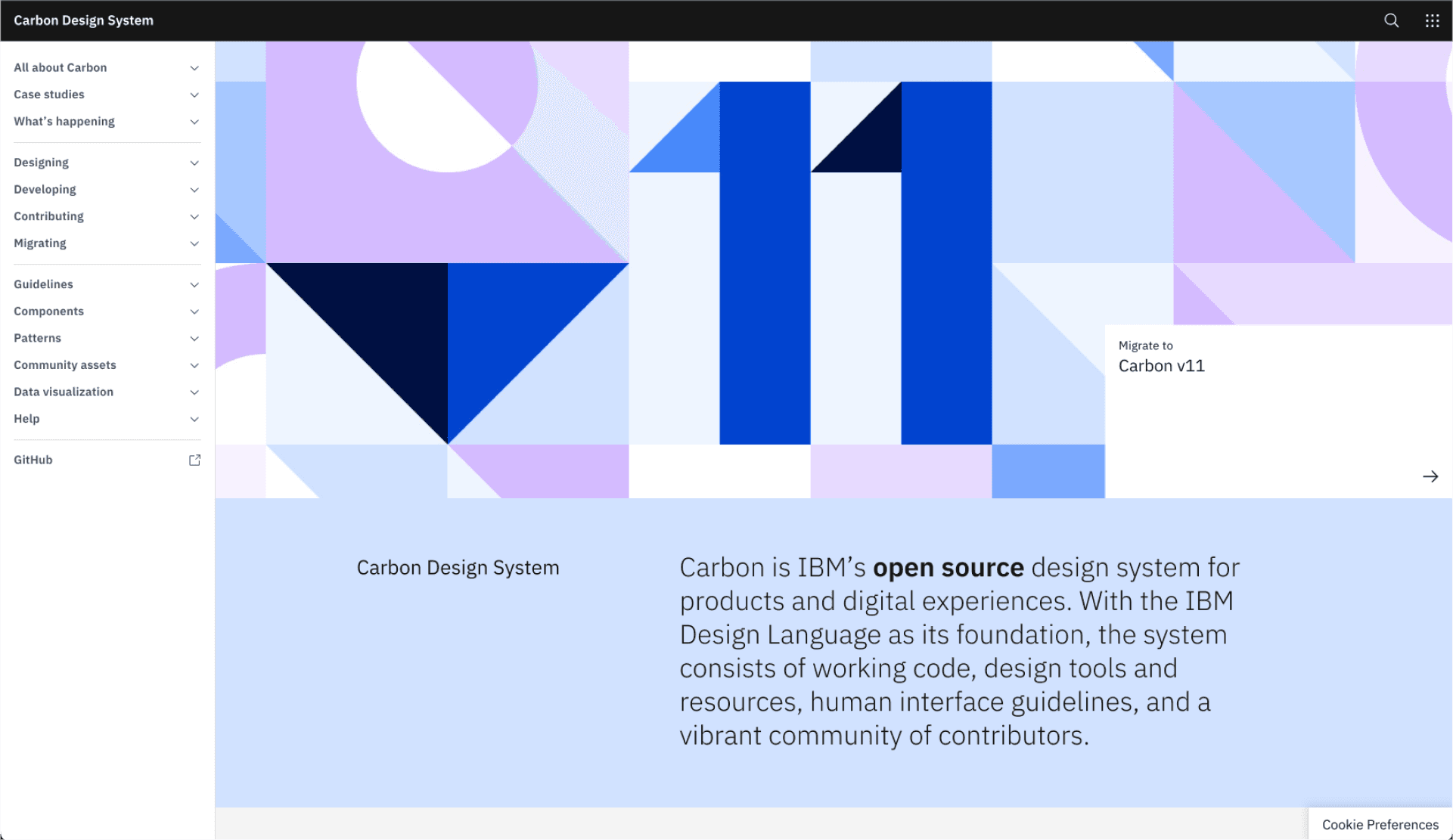1453x840 pixels.
Task: Expand the Components section chevron
Action: [x=194, y=312]
